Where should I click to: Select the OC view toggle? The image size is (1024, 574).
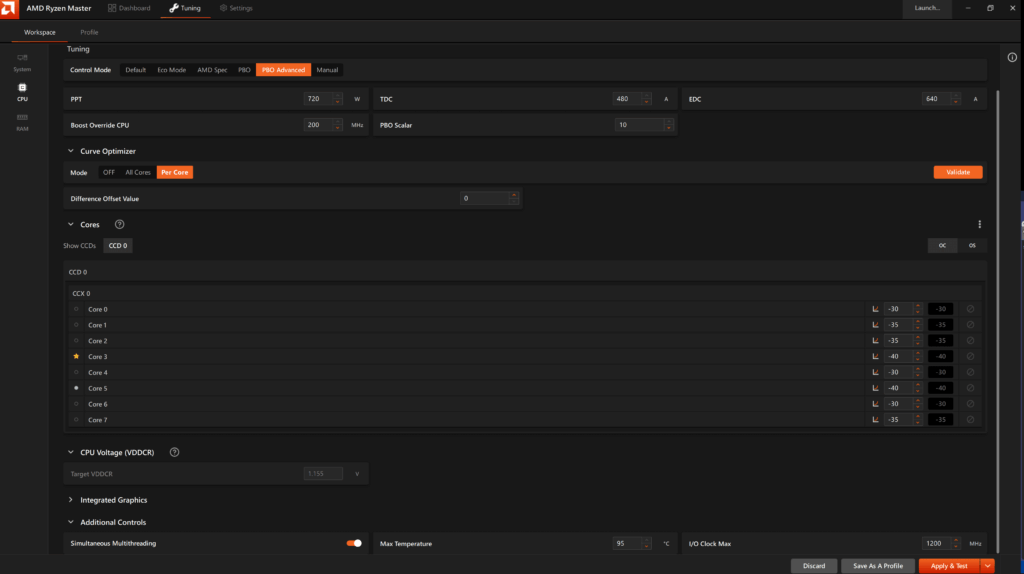click(x=942, y=246)
